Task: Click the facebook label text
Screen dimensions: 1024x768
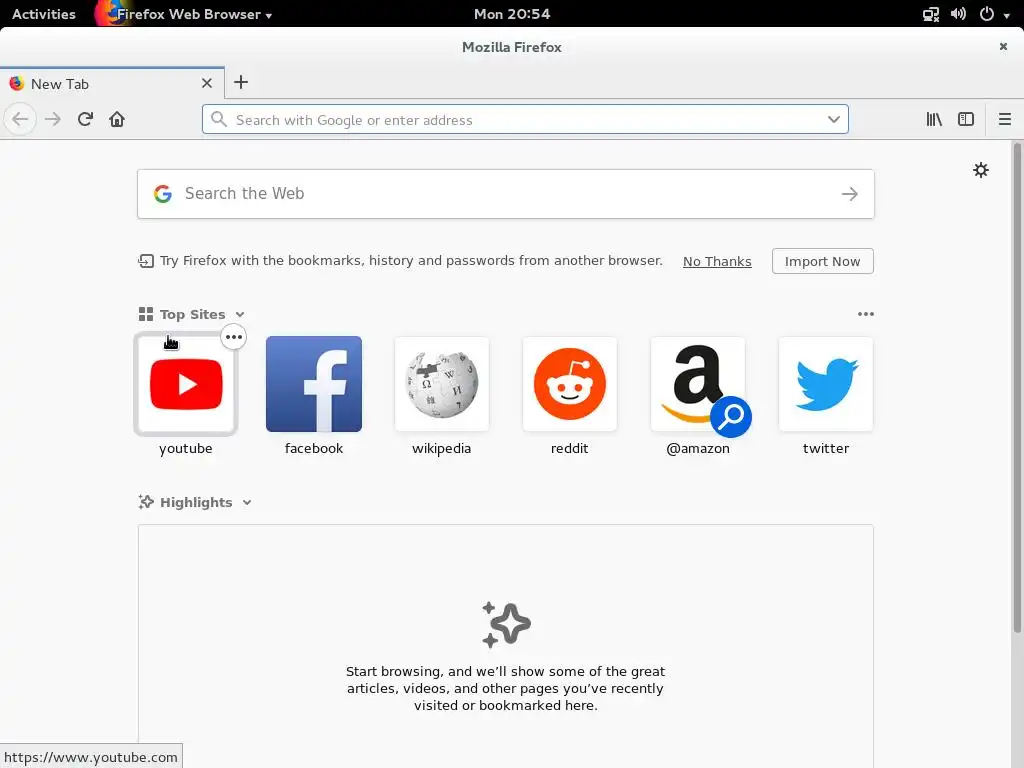Action: coord(313,449)
